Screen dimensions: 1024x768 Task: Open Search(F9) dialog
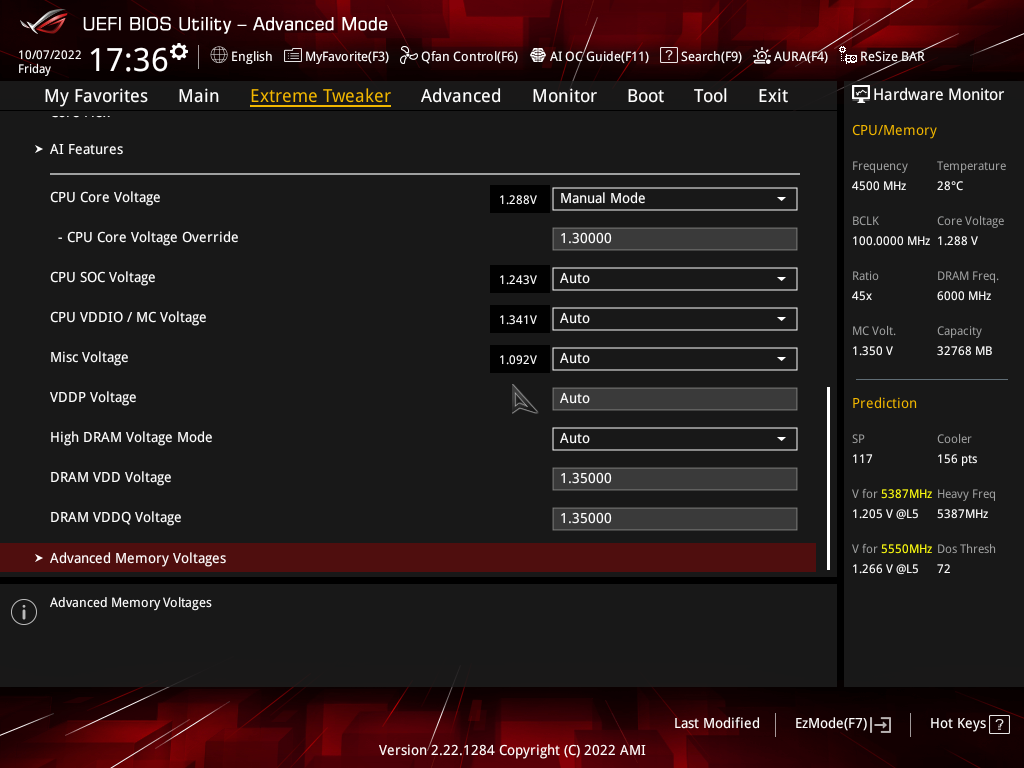pyautogui.click(x=701, y=56)
